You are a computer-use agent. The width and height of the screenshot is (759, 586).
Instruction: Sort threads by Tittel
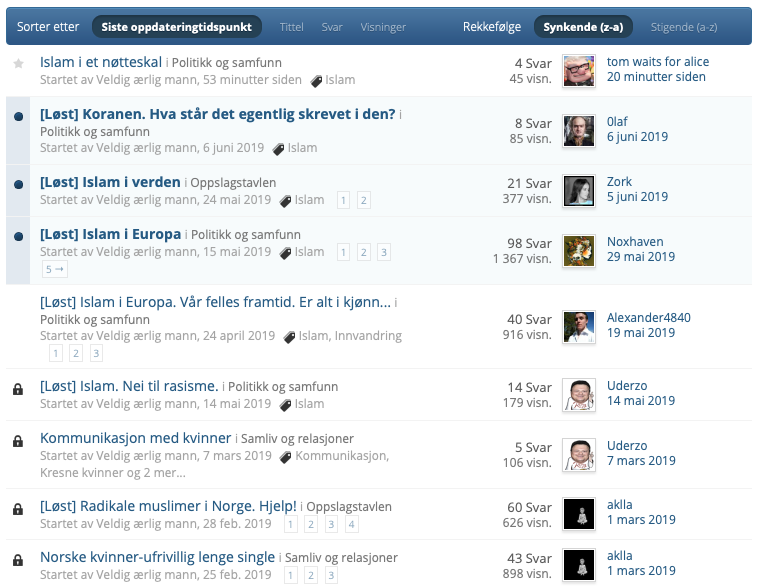[x=291, y=27]
